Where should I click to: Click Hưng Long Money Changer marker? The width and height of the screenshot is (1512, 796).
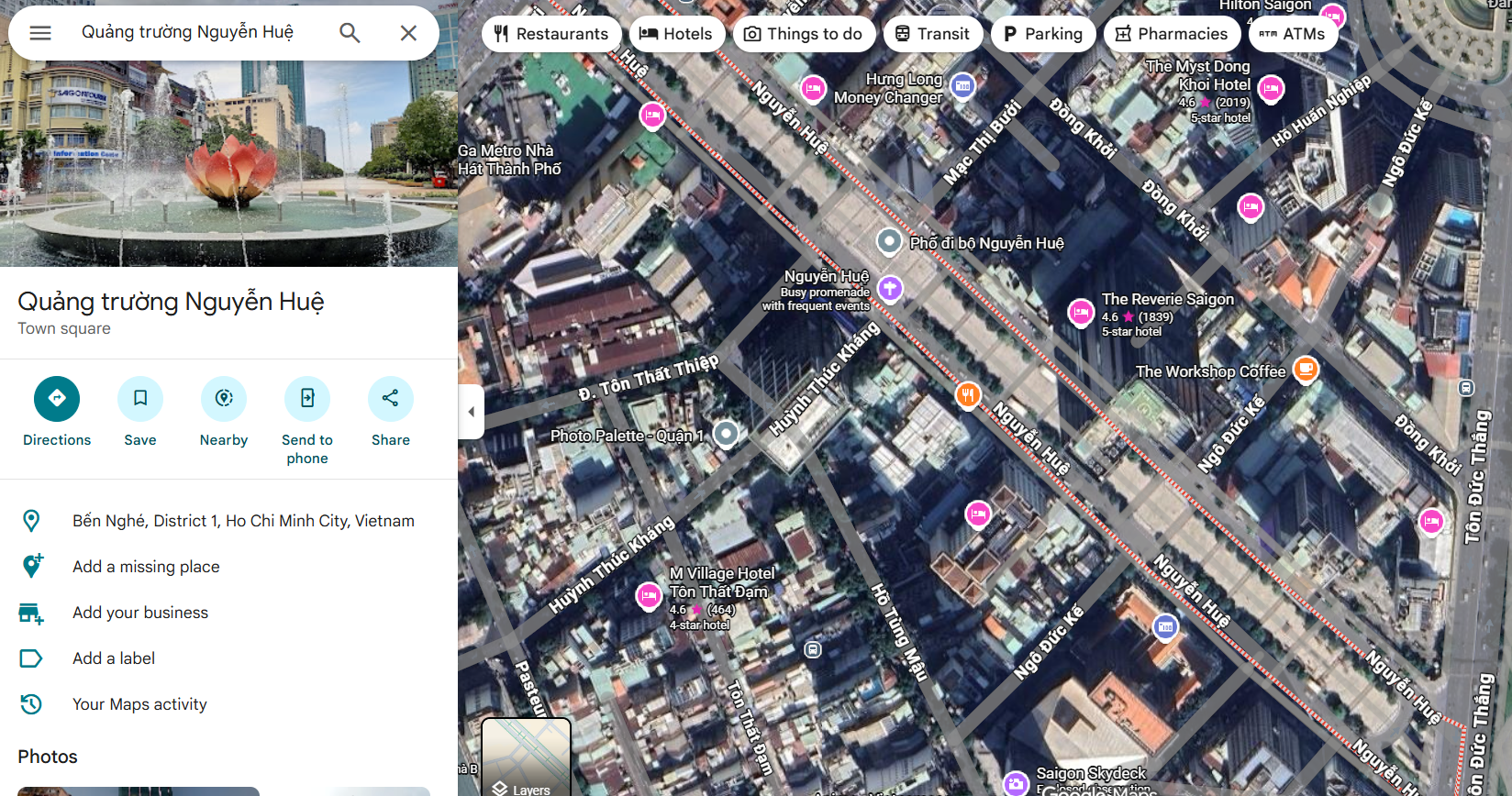[962, 86]
